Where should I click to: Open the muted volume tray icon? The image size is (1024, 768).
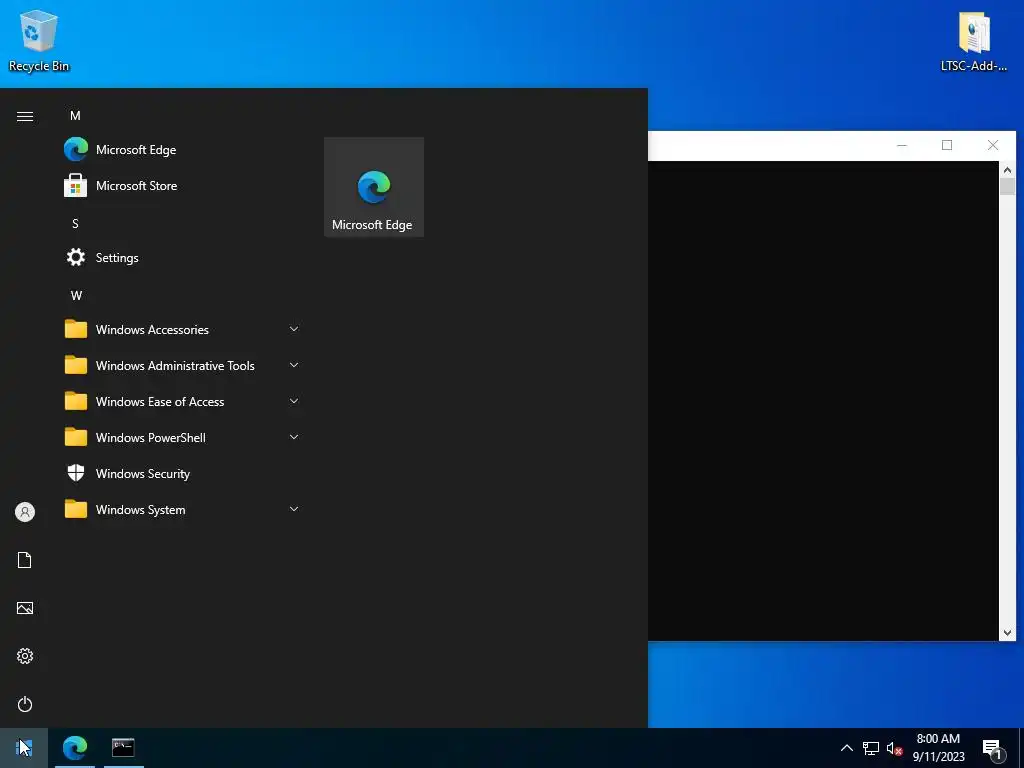coord(895,748)
